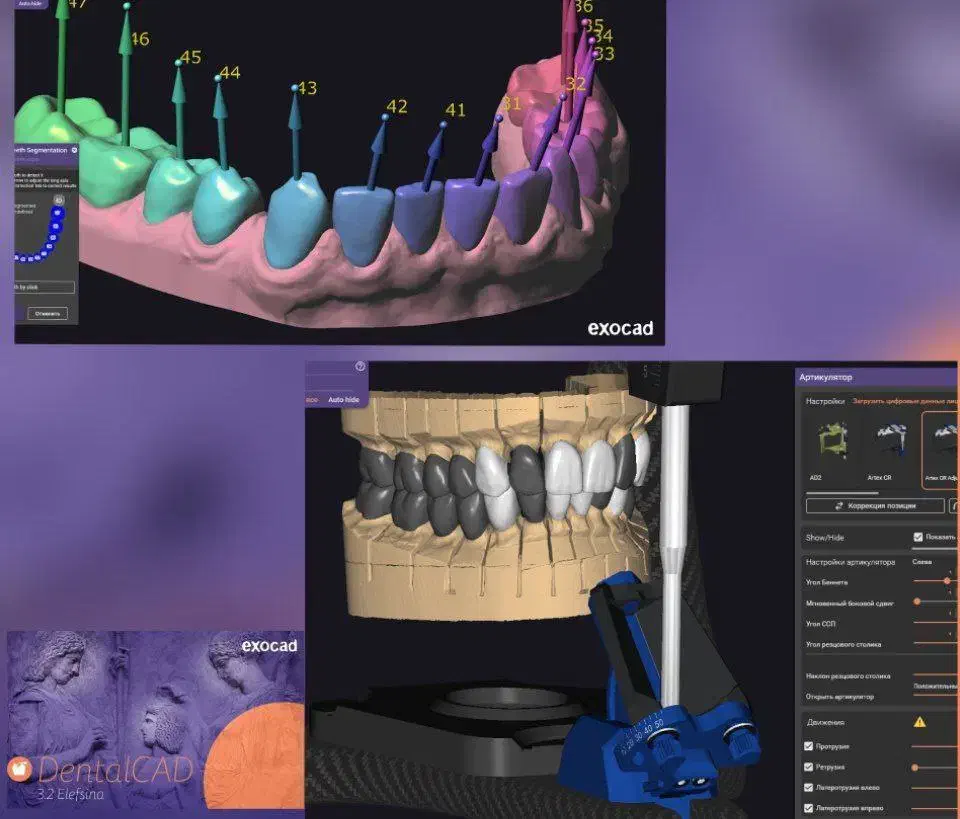
Task: Adjust the Угол Беннета slider handle
Action: 946,581
